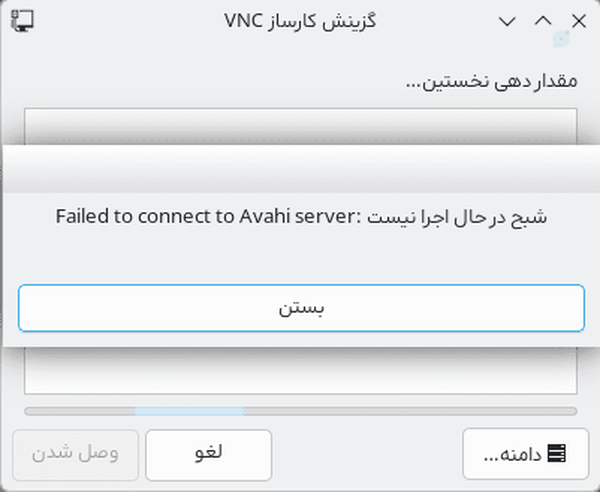
Task: Click the highlighted segment of the progress bar
Action: click(x=189, y=411)
